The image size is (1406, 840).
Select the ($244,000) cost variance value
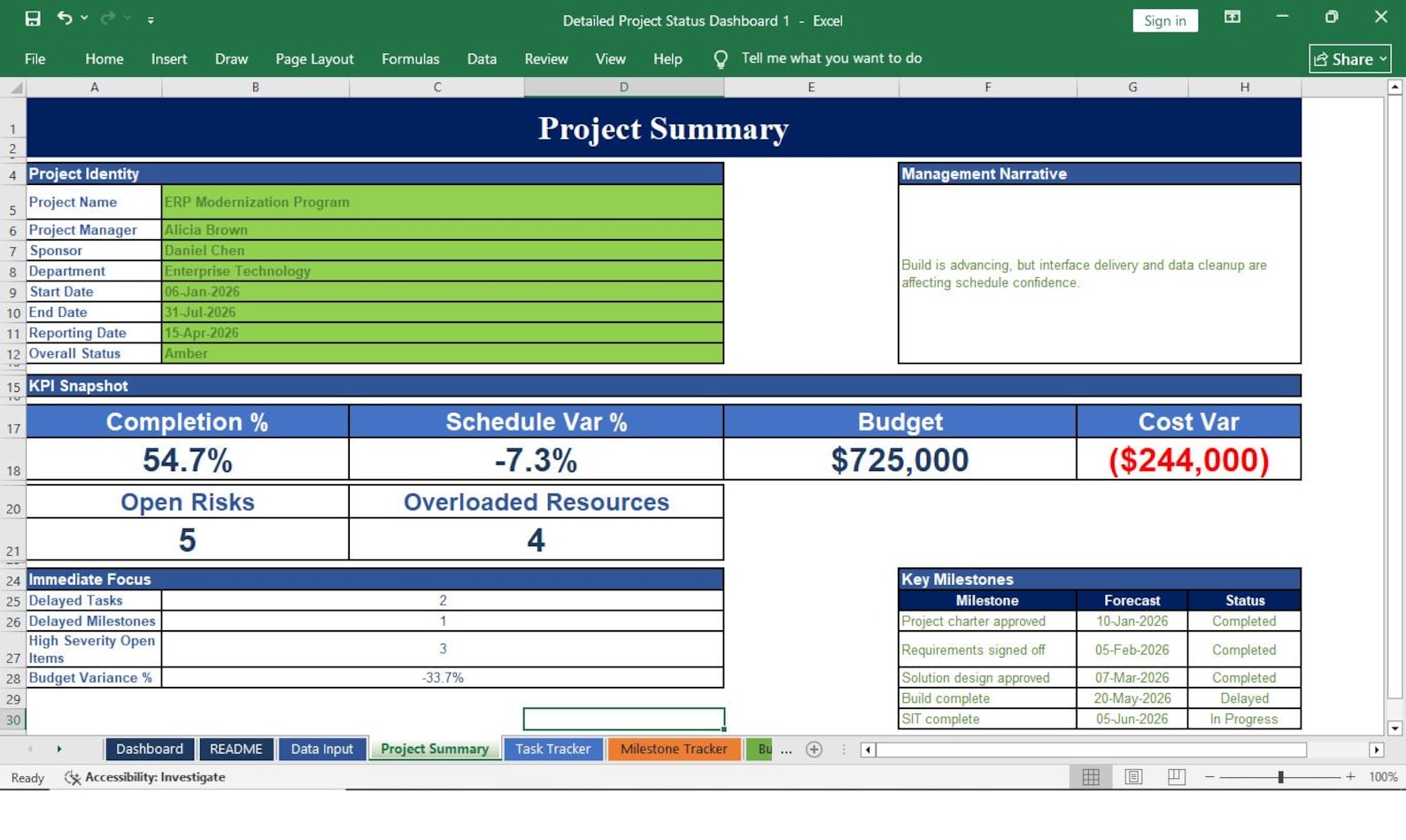tap(1188, 459)
